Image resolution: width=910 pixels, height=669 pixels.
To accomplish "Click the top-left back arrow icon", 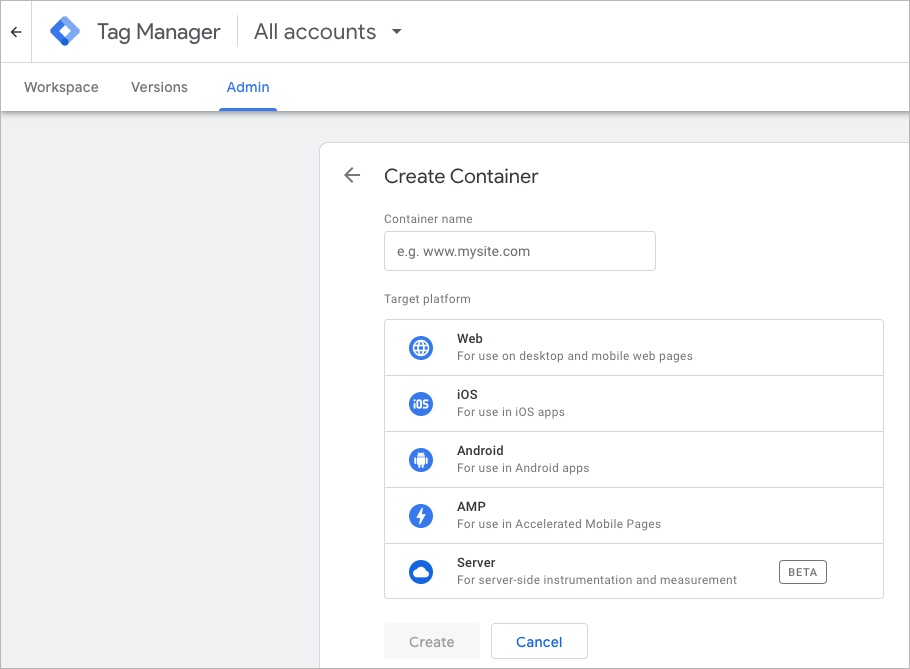I will 16,32.
